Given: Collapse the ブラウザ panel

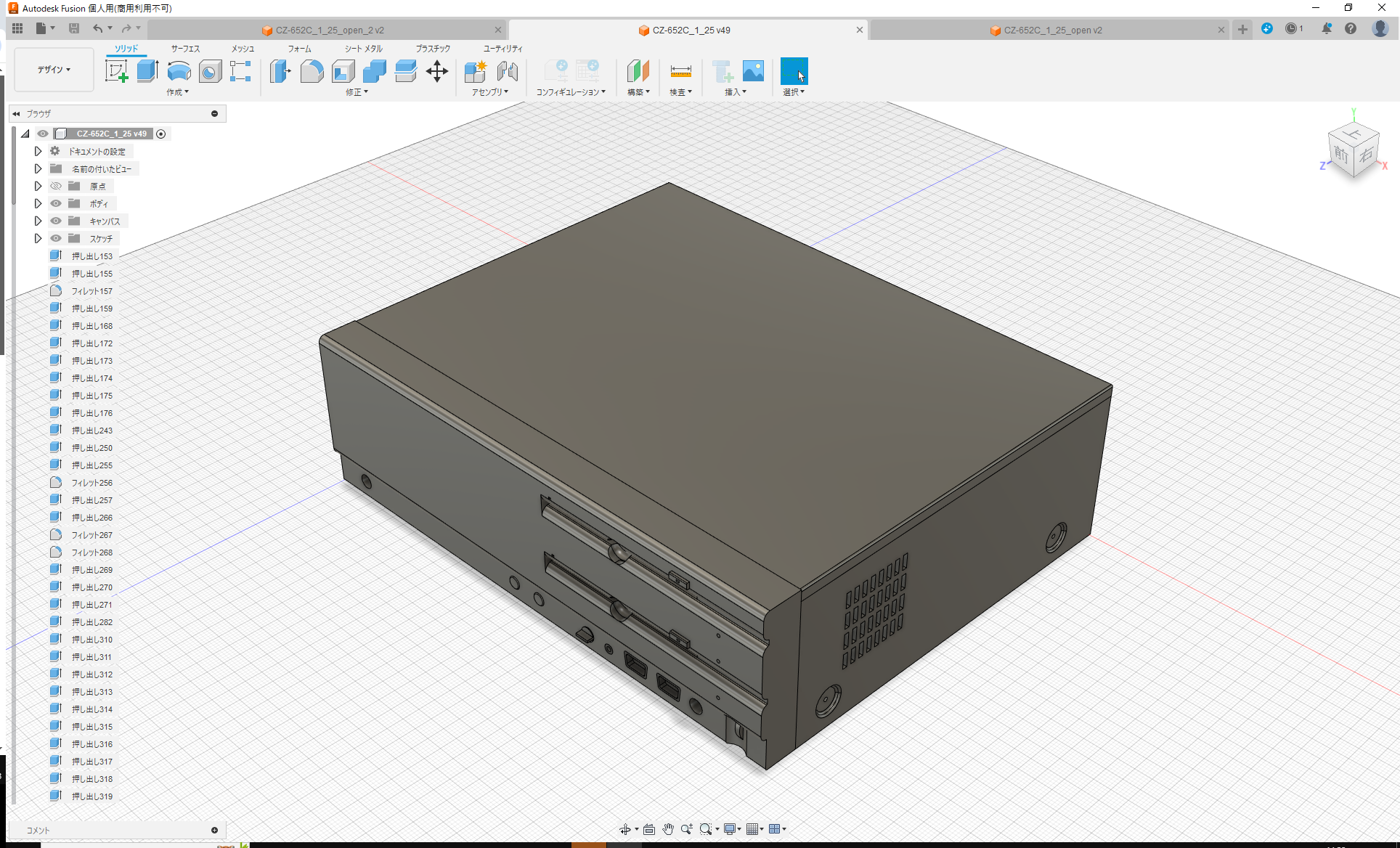Looking at the screenshot, I should (x=16, y=113).
